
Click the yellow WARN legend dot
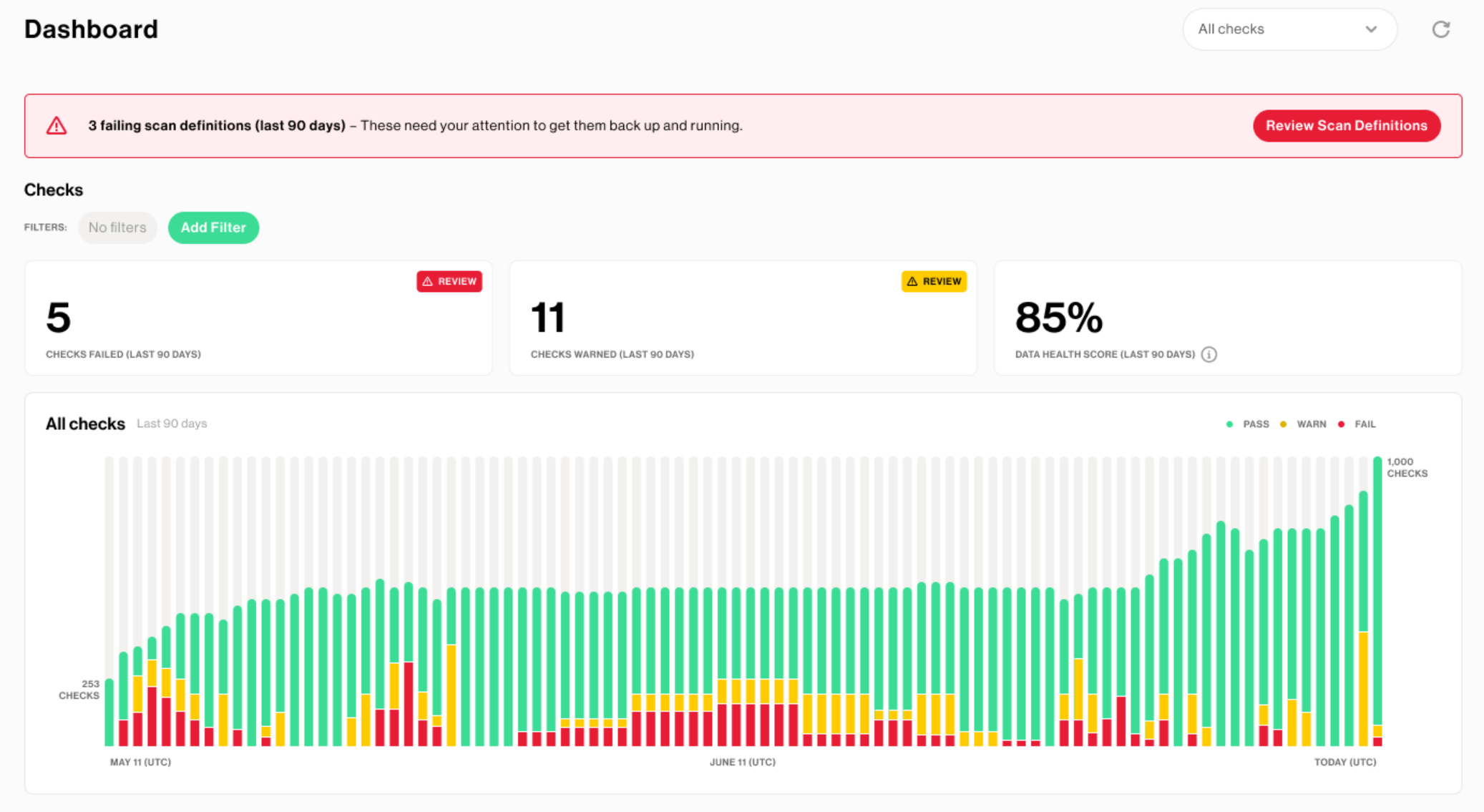pos(1283,424)
